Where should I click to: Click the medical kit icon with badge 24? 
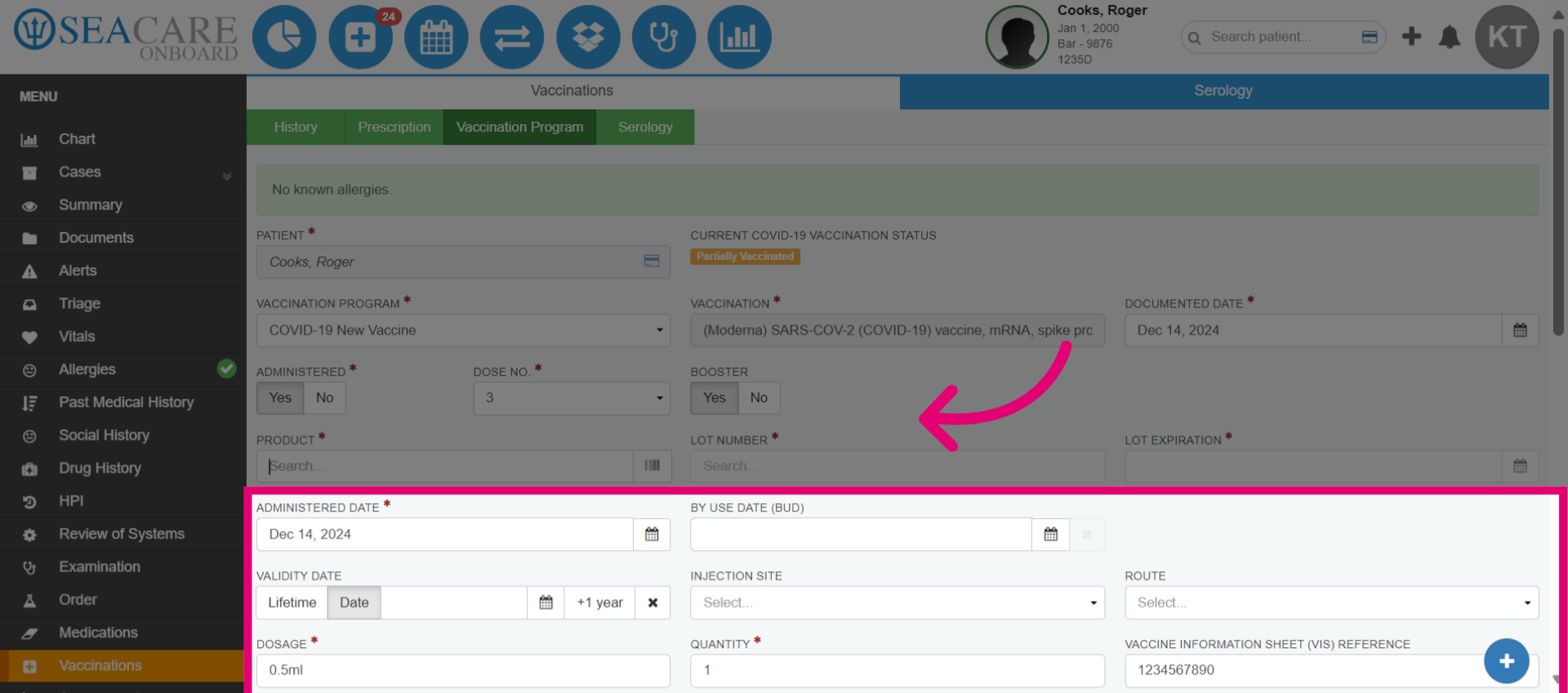tap(360, 37)
